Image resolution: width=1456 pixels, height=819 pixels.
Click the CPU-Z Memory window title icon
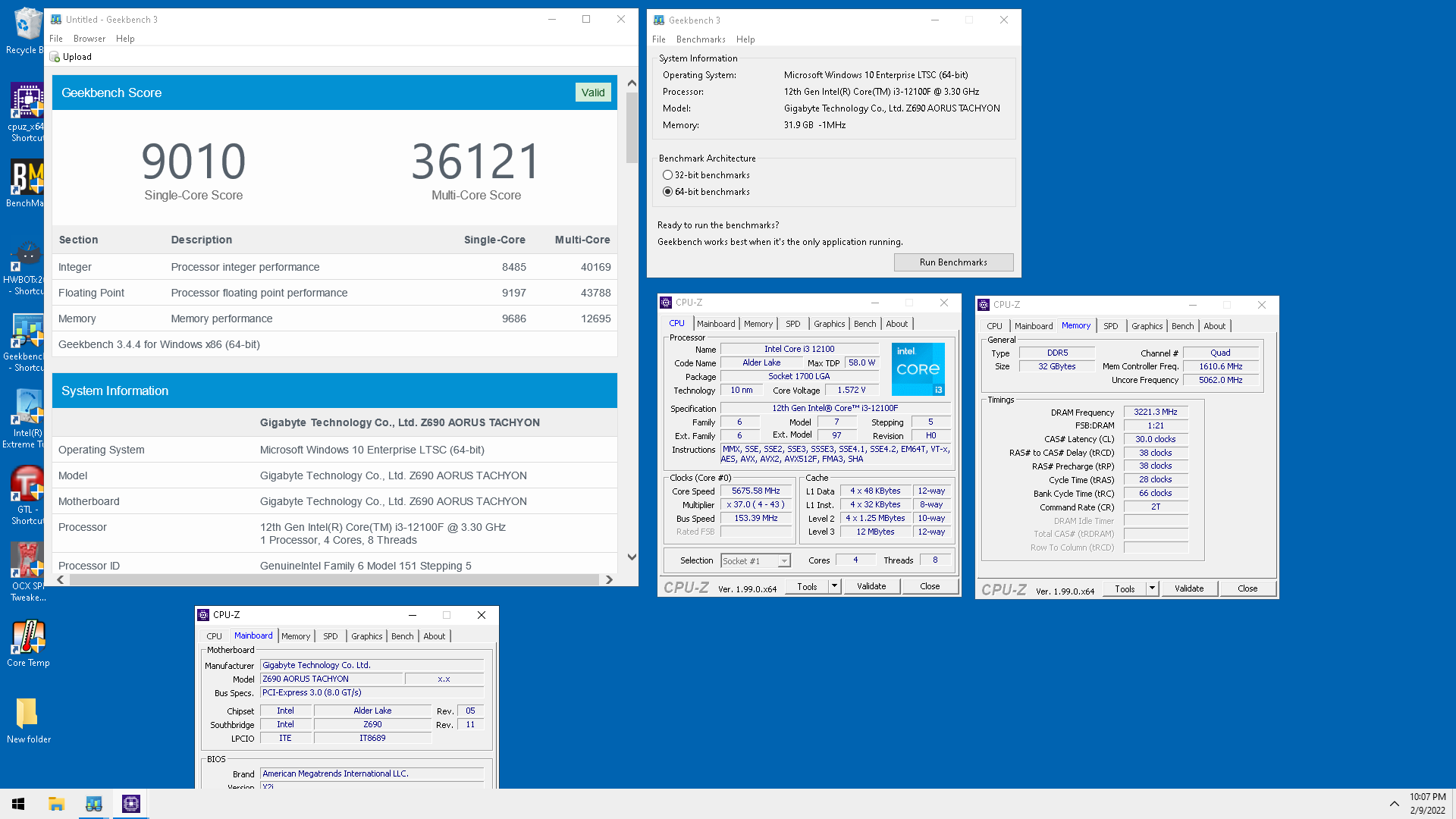pos(984,305)
